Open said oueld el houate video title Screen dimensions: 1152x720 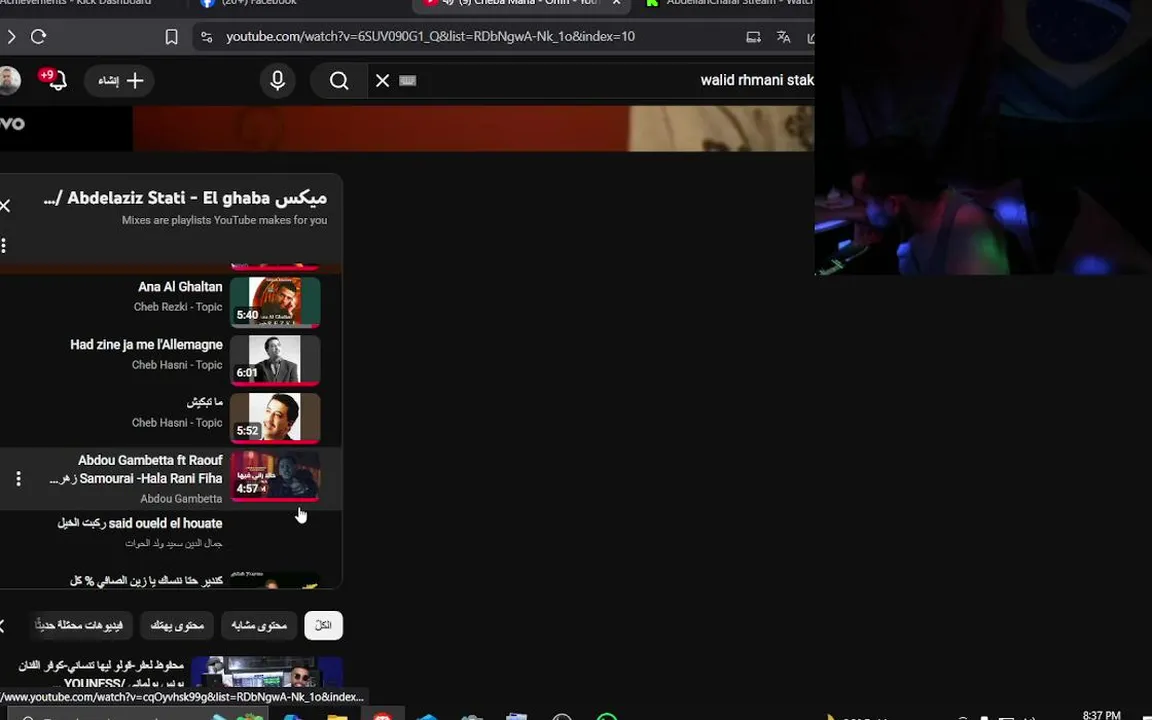point(140,524)
